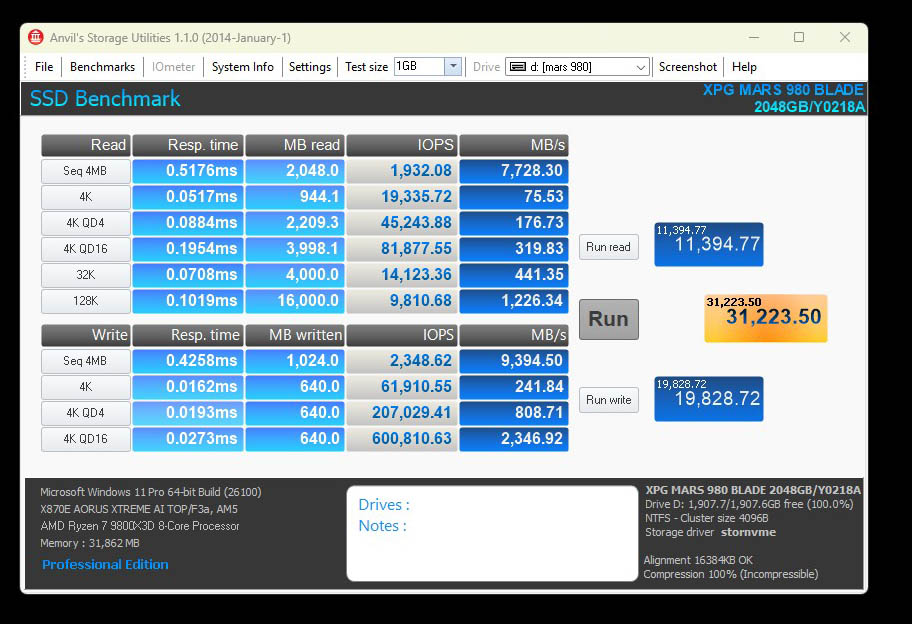Image resolution: width=912 pixels, height=624 pixels.
Task: Select the 128K read test button
Action: [x=86, y=301]
